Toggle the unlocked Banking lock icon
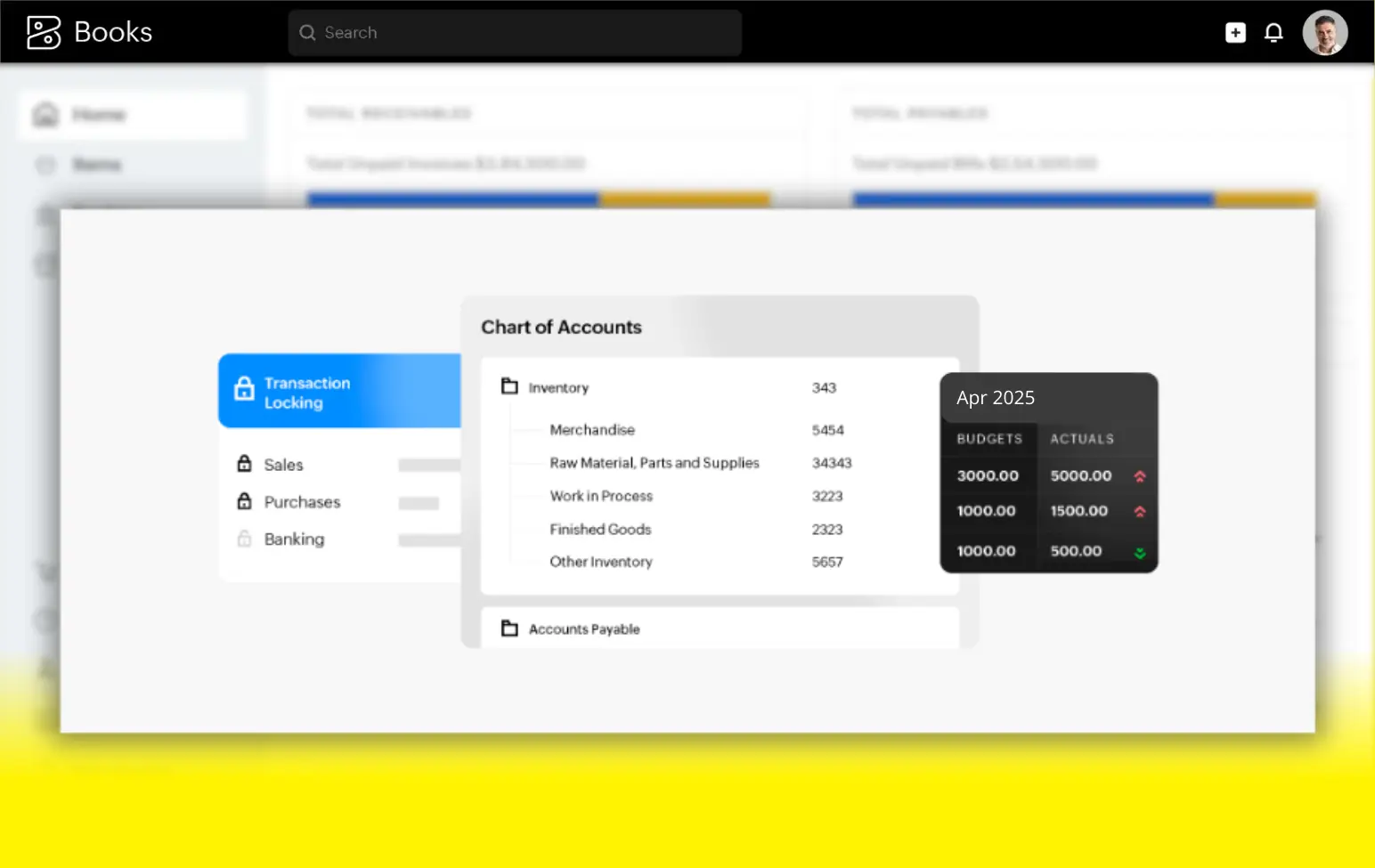The width and height of the screenshot is (1375, 868). [x=244, y=539]
